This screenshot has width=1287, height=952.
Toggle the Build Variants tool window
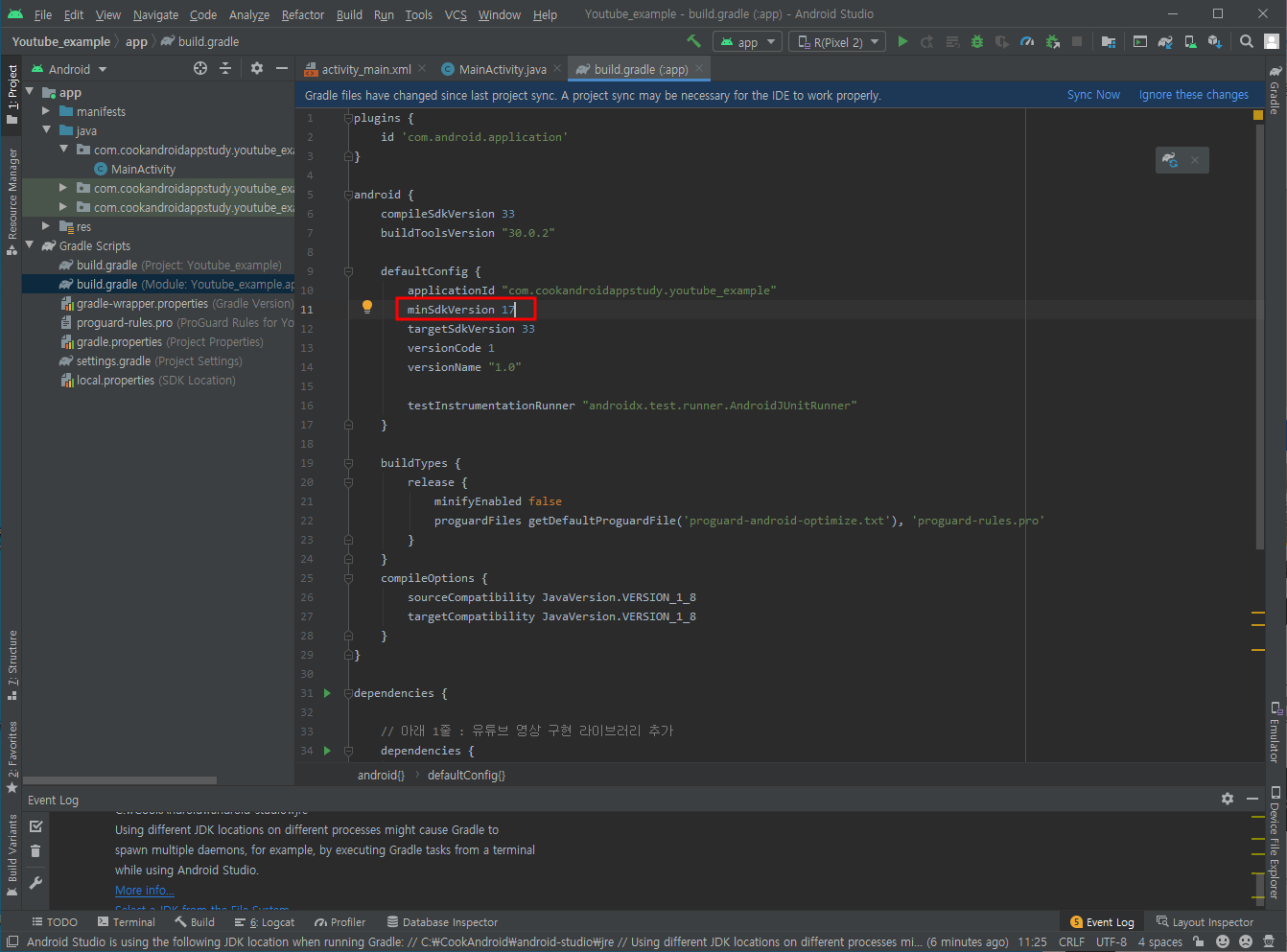point(12,855)
